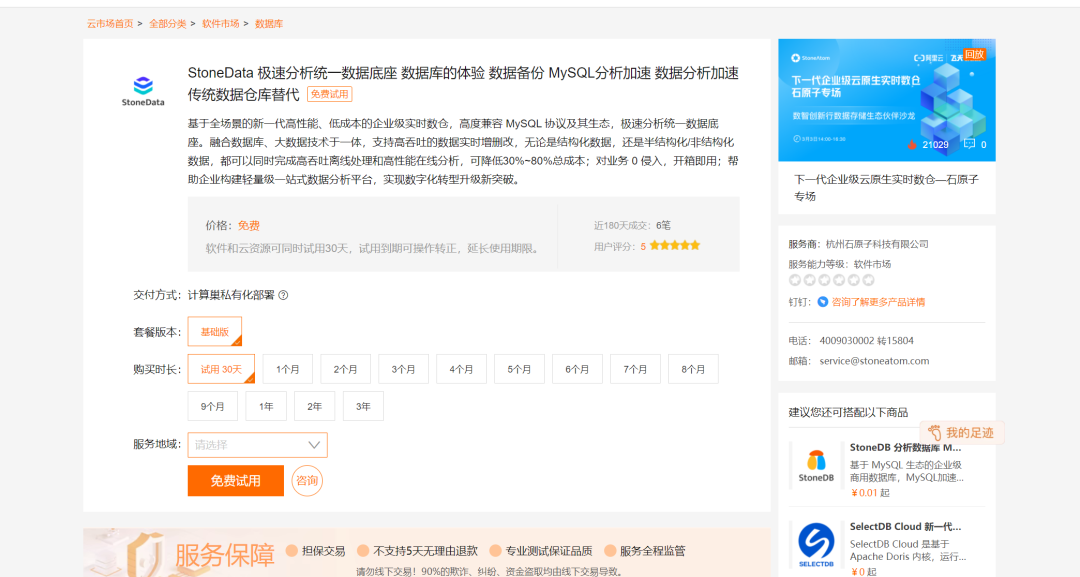1080x577 pixels.
Task: Open the 数据库 breadcrumb category
Action: 270,21
